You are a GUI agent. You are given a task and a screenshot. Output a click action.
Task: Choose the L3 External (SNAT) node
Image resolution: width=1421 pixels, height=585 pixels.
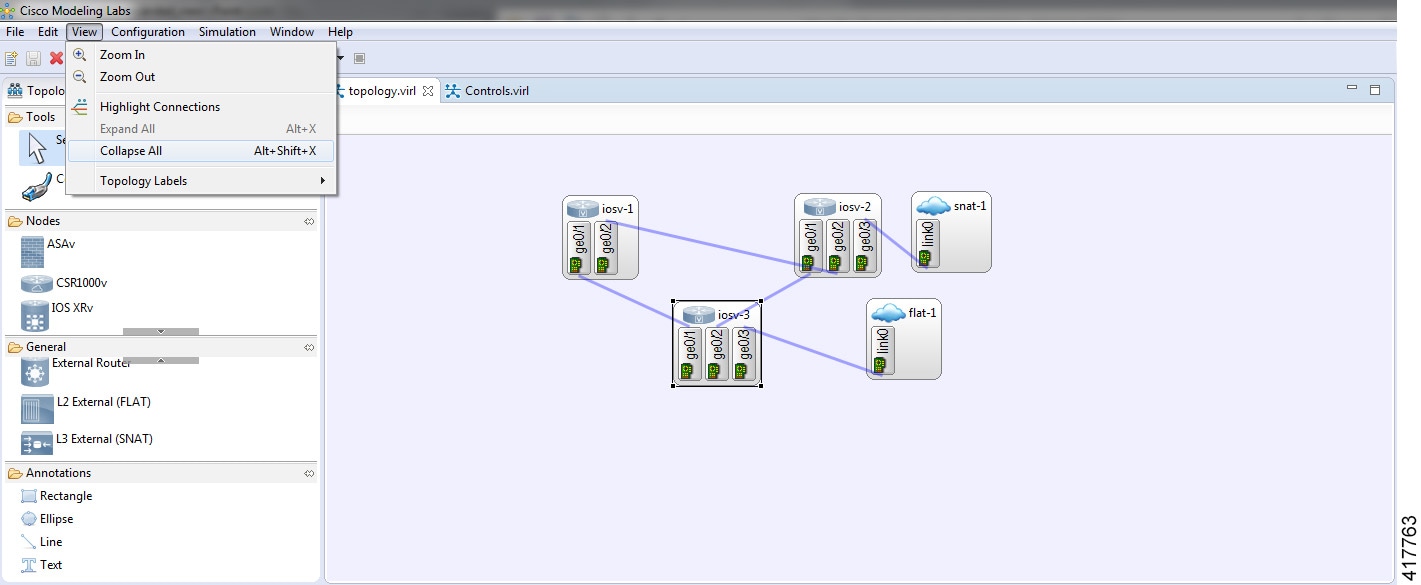(x=102, y=439)
